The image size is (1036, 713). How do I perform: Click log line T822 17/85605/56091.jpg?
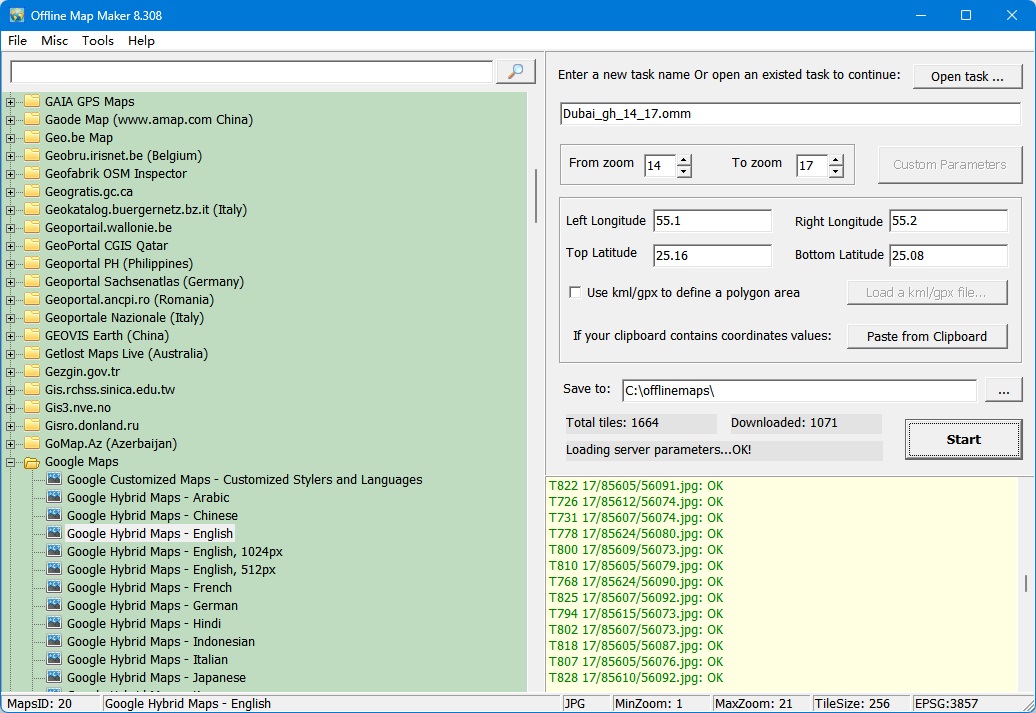(636, 486)
